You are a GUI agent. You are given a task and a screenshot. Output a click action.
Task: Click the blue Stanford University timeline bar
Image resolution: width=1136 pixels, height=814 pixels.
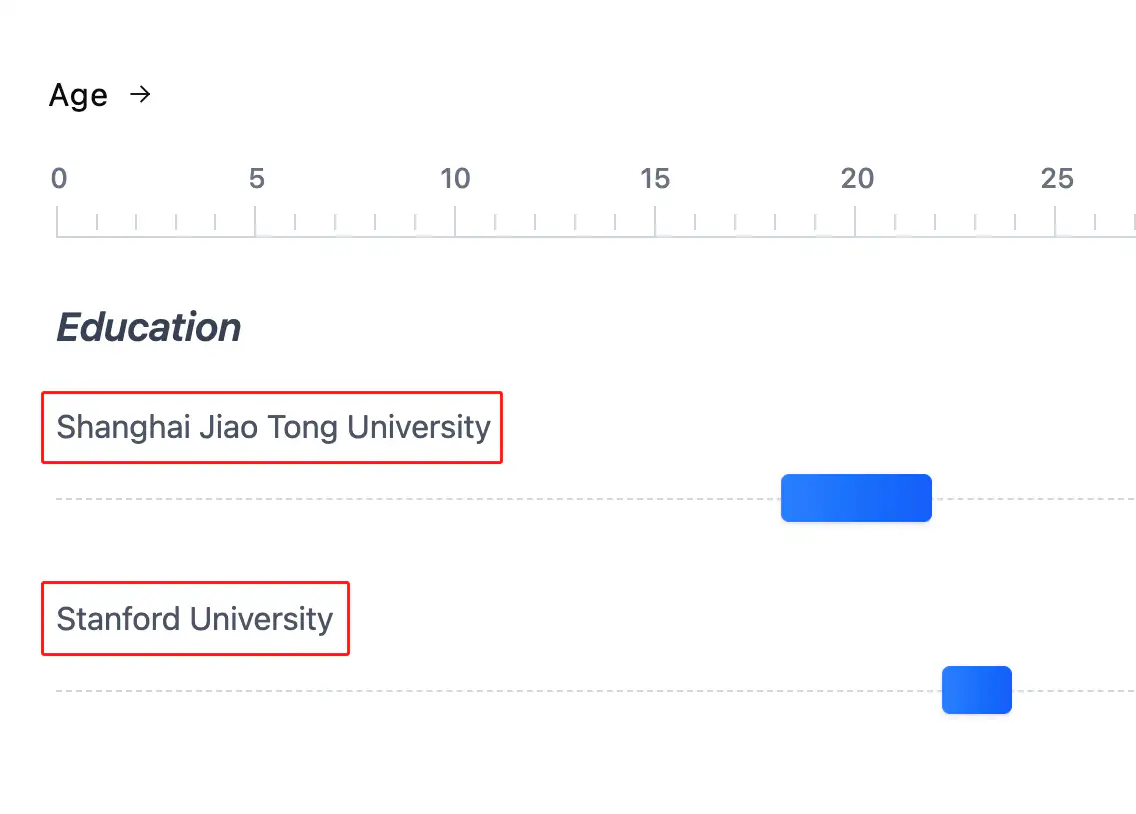click(977, 690)
